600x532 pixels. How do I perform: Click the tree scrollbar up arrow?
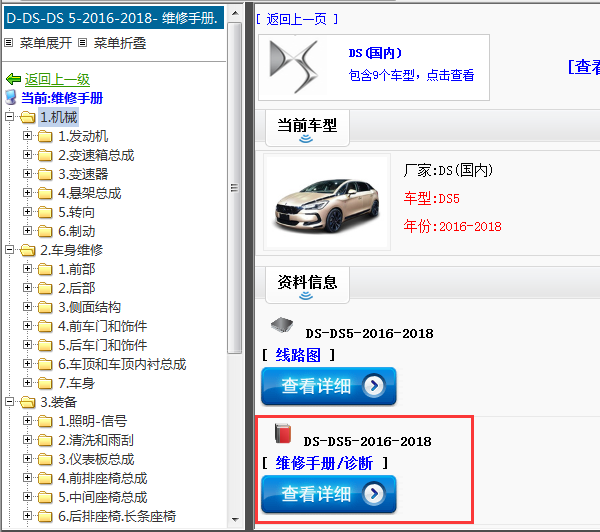point(235,13)
